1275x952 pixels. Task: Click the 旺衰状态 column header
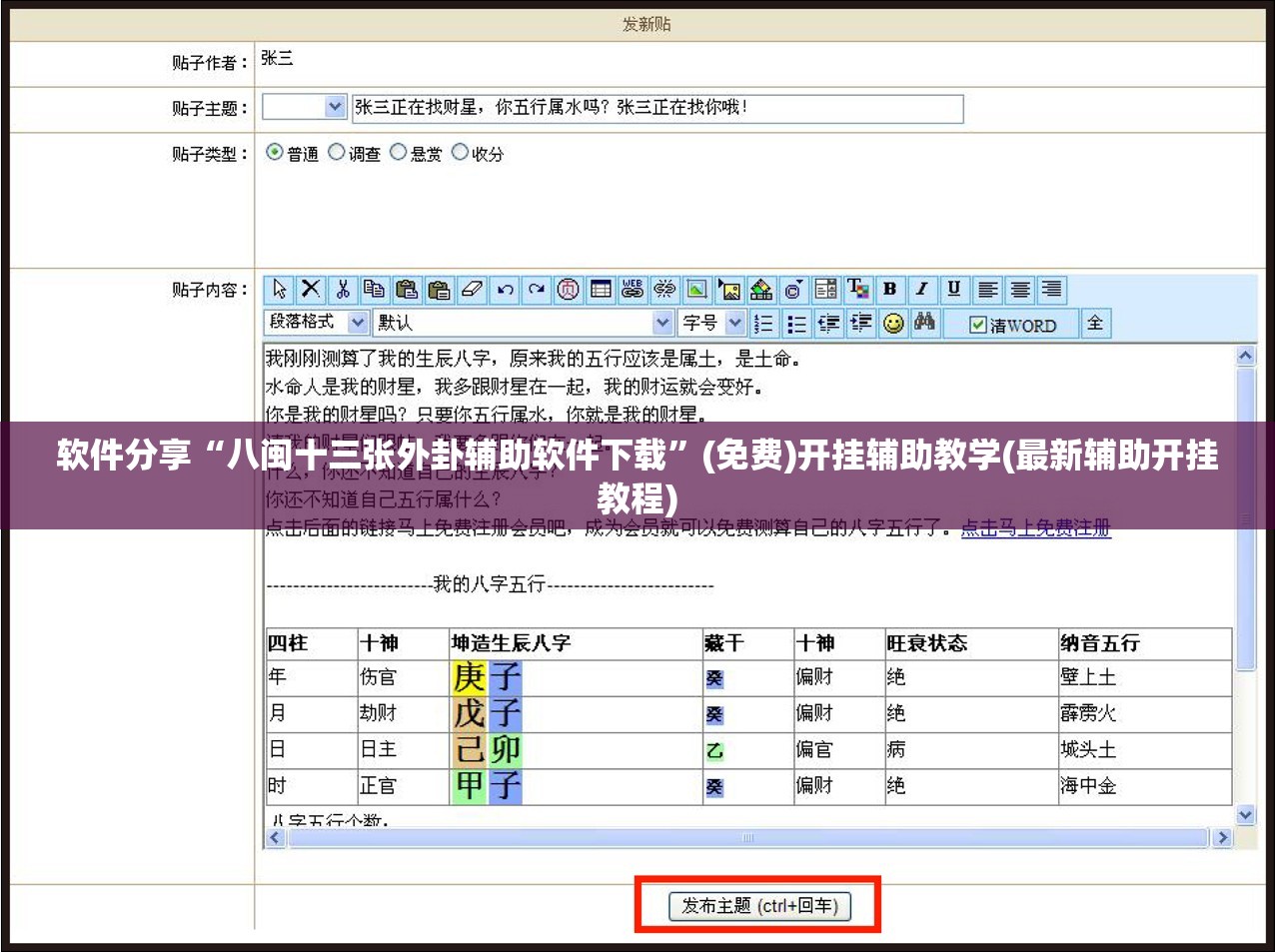[927, 643]
